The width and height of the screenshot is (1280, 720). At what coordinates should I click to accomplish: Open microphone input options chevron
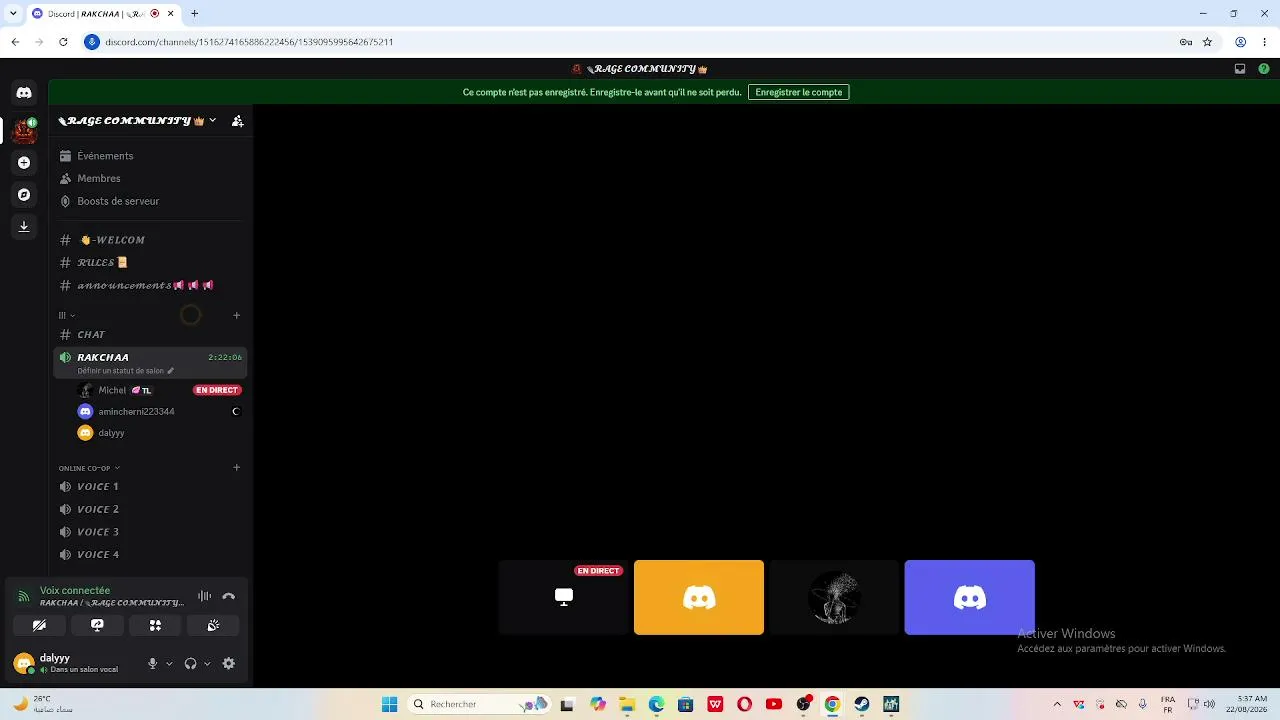coord(169,664)
